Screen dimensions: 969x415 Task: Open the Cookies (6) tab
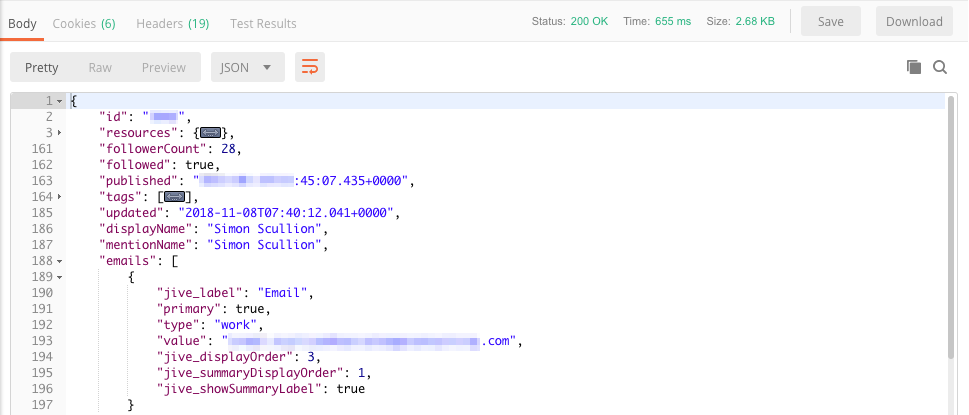(84, 23)
